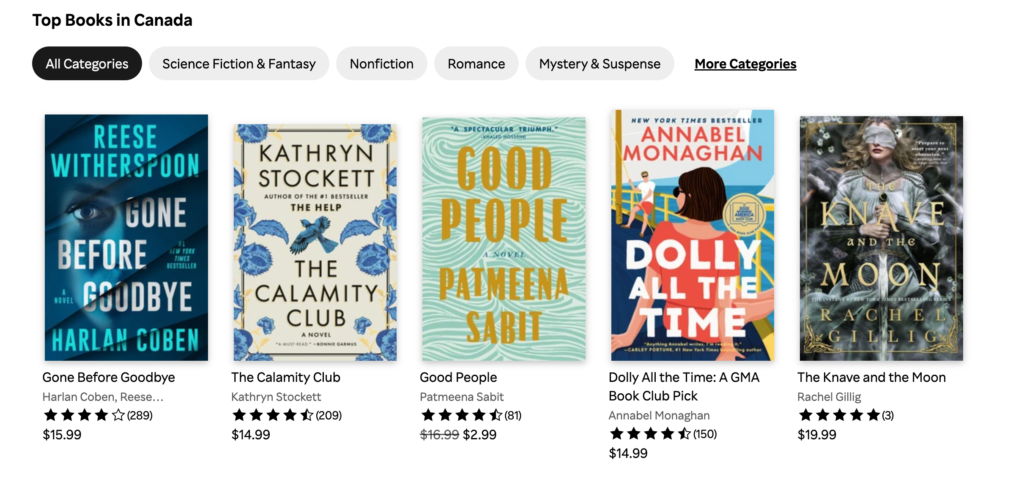View the Good People book cover
This screenshot has width=1024, height=490.
[x=504, y=239]
